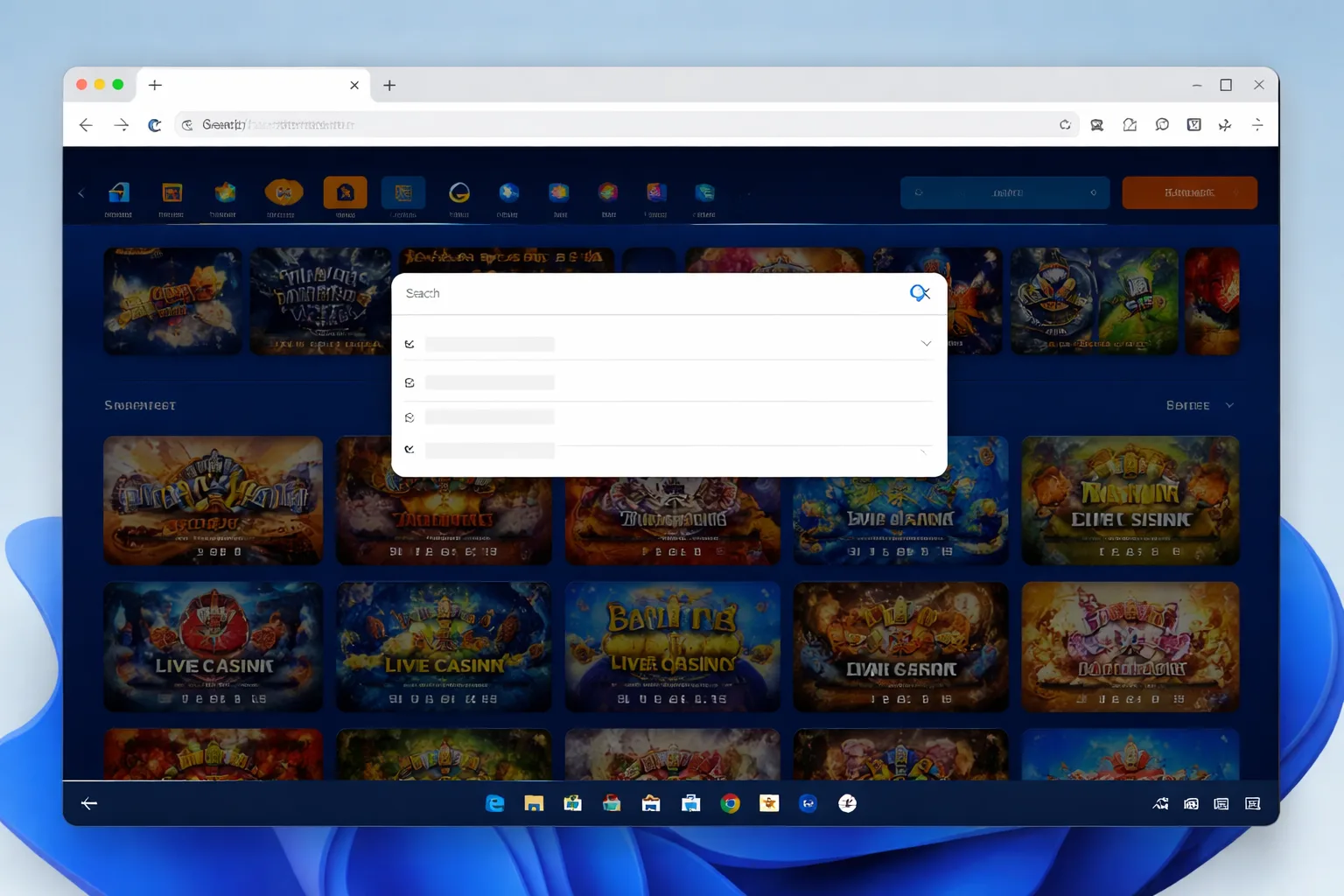Click the speech bubble icon in browser toolbar
The image size is (1344, 896).
(x=1162, y=125)
